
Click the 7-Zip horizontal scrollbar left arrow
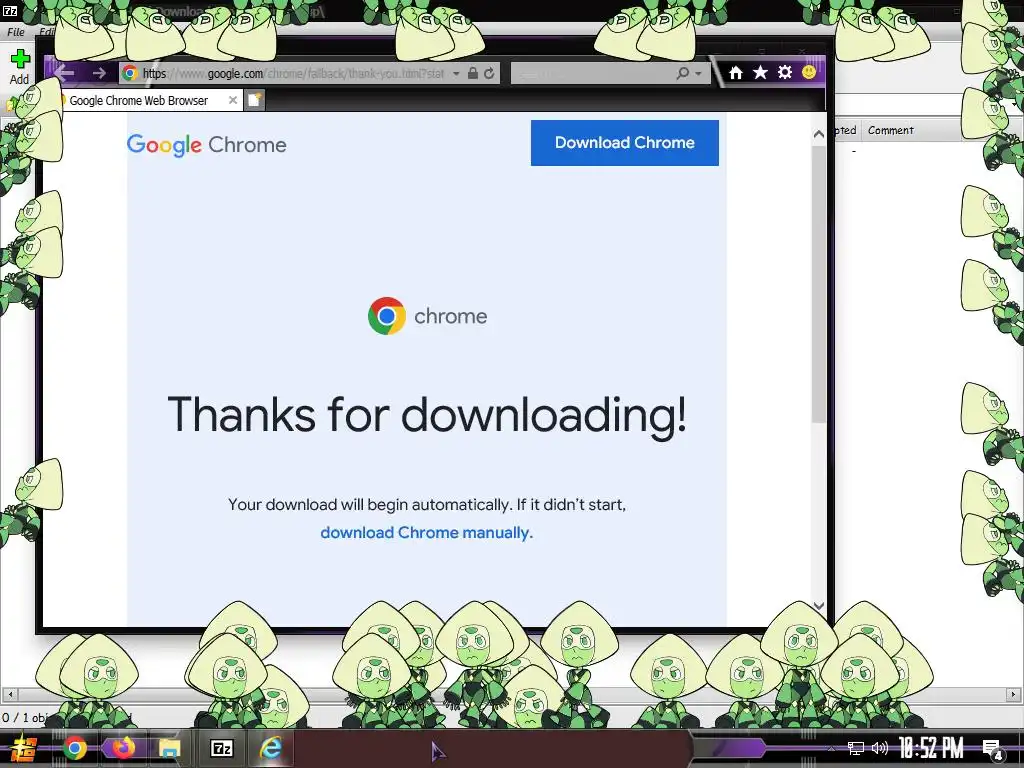(9, 694)
